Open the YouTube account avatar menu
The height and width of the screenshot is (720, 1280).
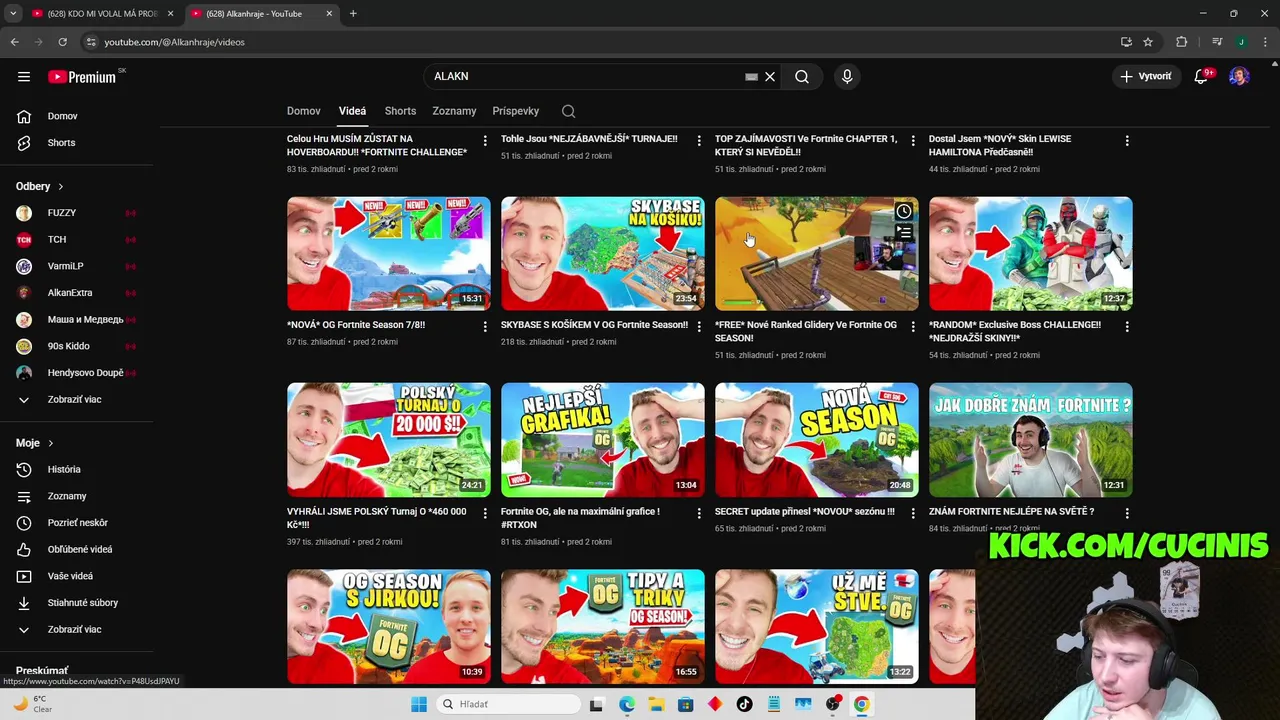point(1239,76)
